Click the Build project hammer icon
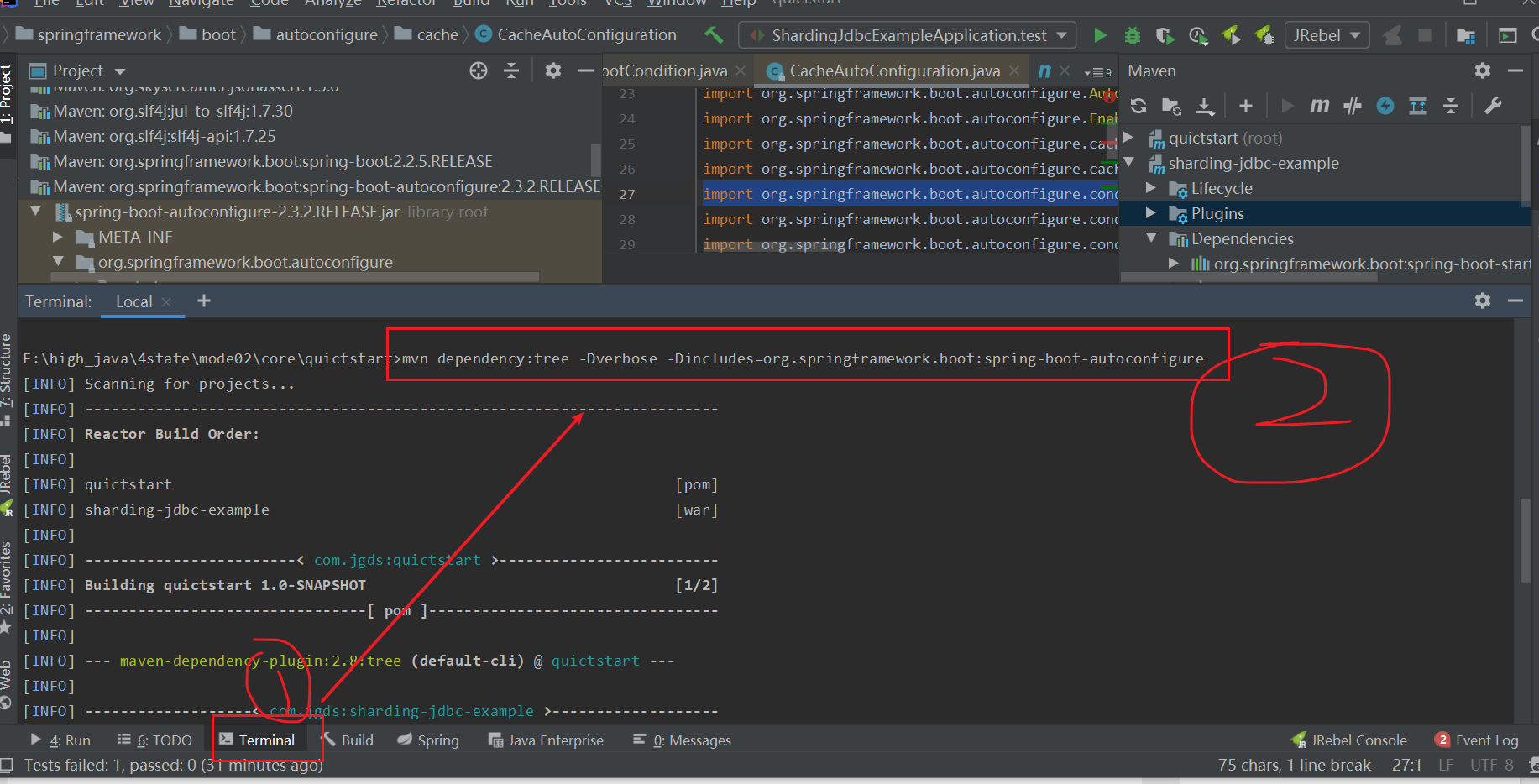This screenshot has width=1539, height=784. [x=714, y=35]
